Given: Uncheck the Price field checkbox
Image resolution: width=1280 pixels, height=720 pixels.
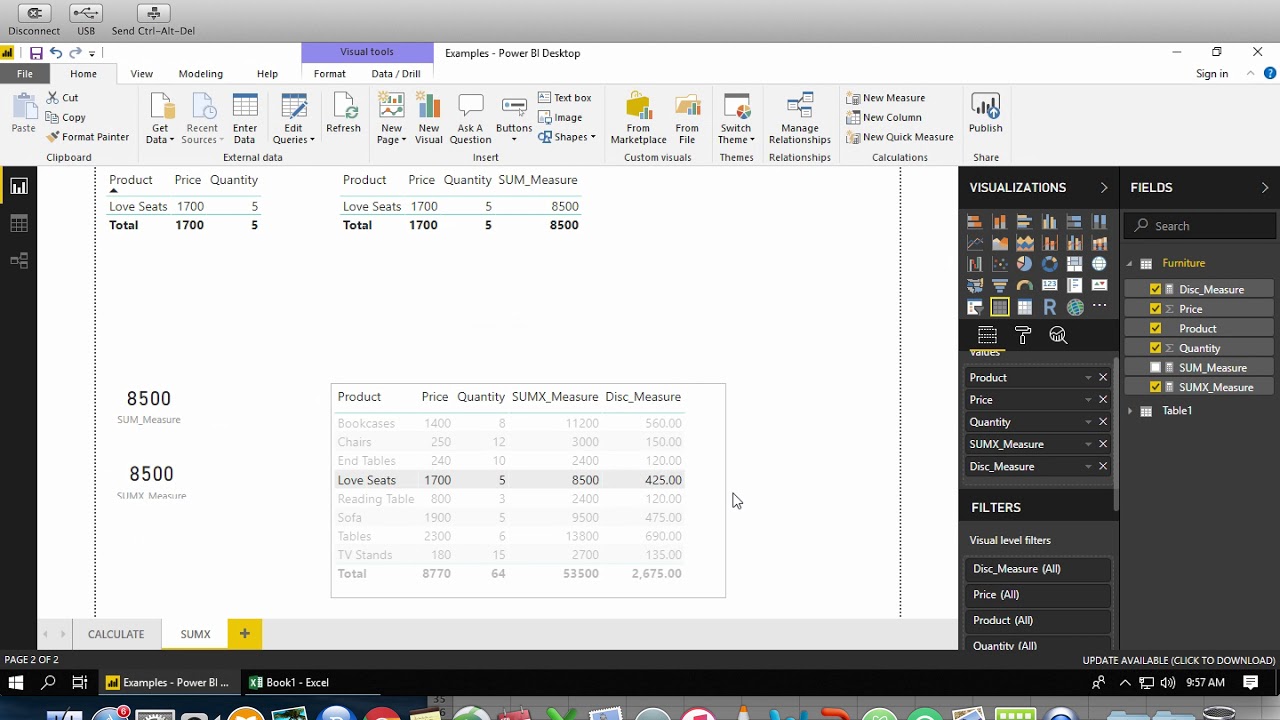Looking at the screenshot, I should (x=1155, y=309).
